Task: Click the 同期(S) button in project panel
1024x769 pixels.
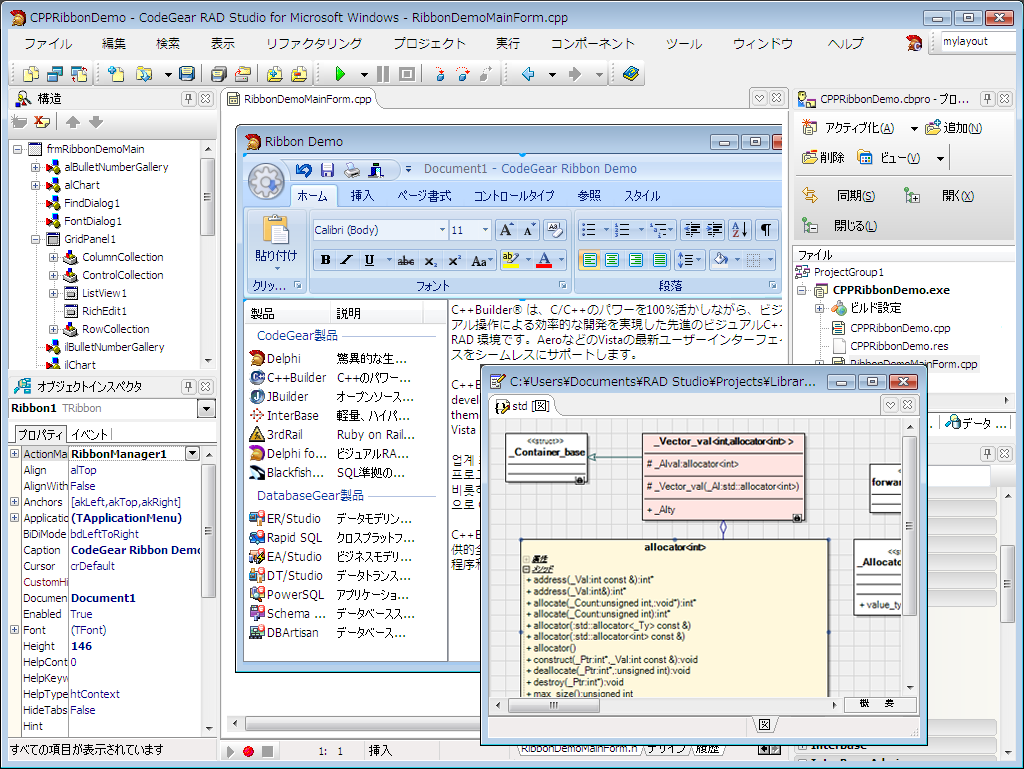Action: [x=839, y=196]
